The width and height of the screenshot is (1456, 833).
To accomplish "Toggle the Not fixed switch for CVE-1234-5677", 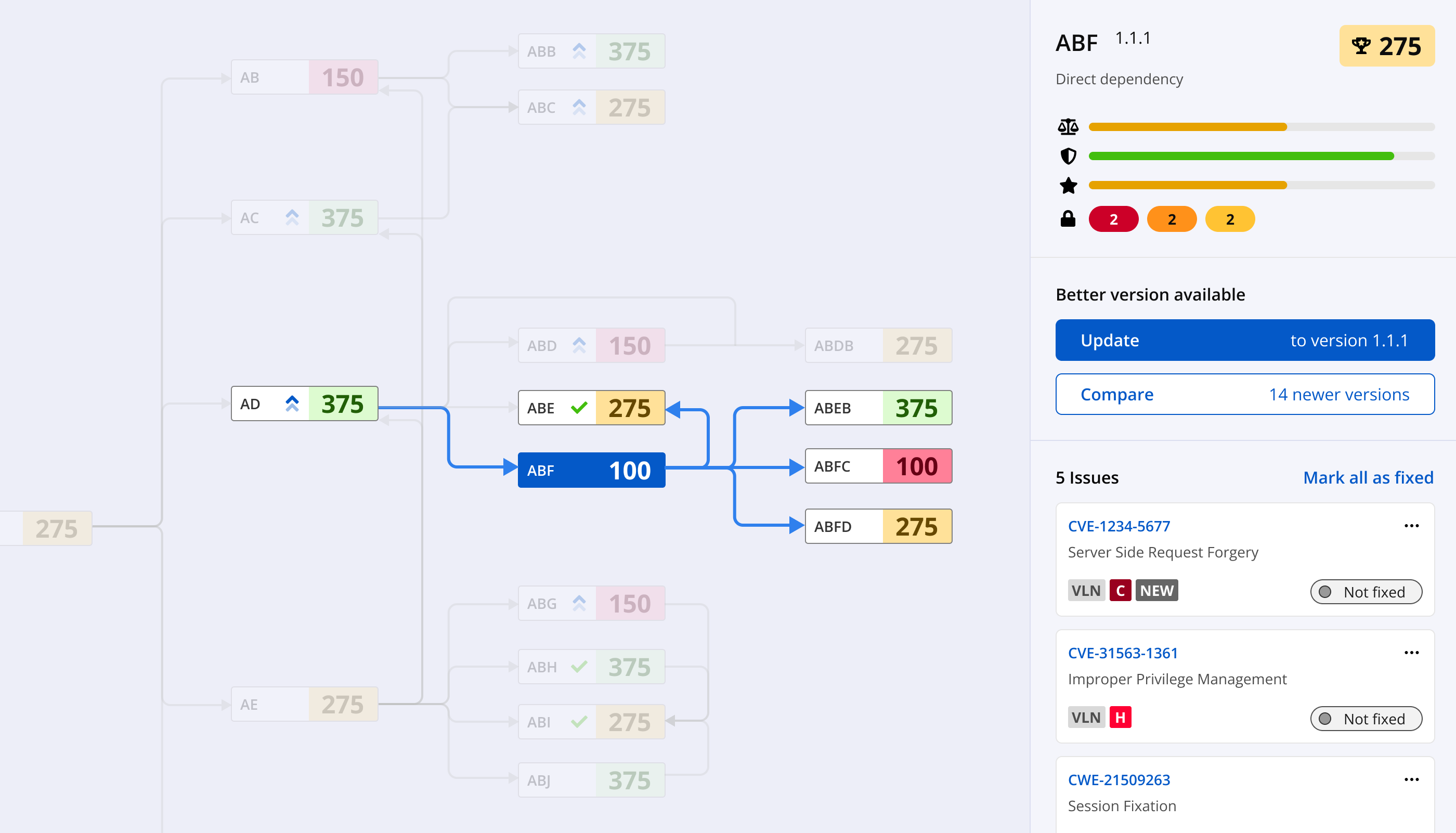I will click(x=1366, y=592).
